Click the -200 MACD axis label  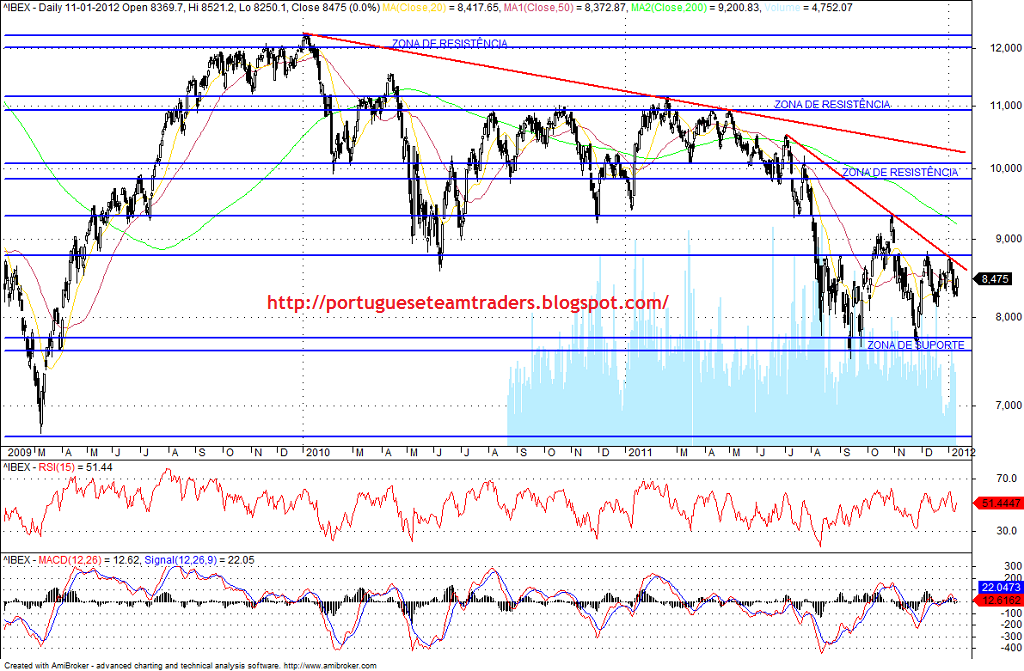1012,625
